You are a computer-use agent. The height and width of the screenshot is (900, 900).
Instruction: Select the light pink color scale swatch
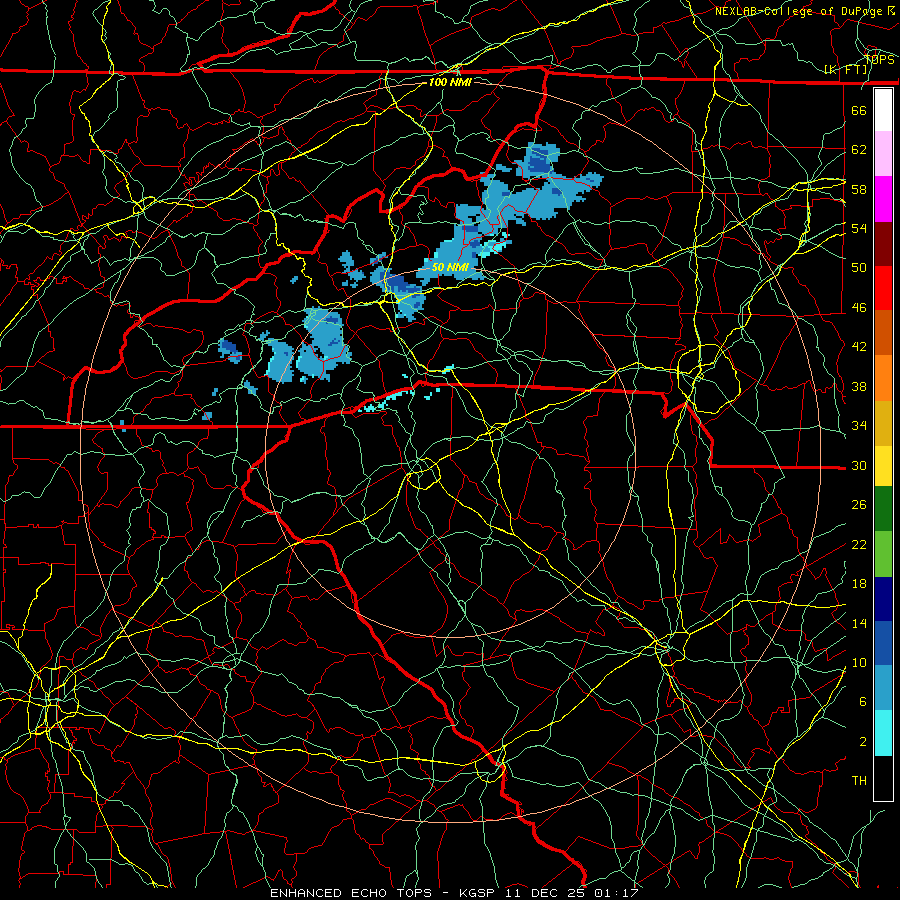883,153
